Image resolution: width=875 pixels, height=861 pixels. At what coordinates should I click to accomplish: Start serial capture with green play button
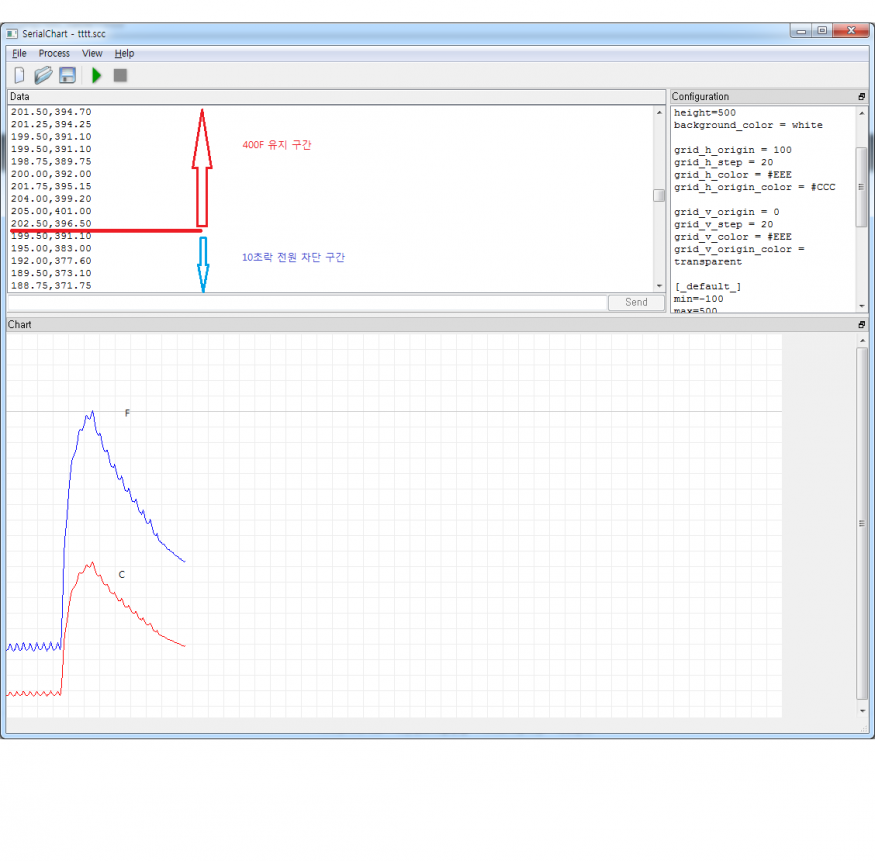point(97,75)
